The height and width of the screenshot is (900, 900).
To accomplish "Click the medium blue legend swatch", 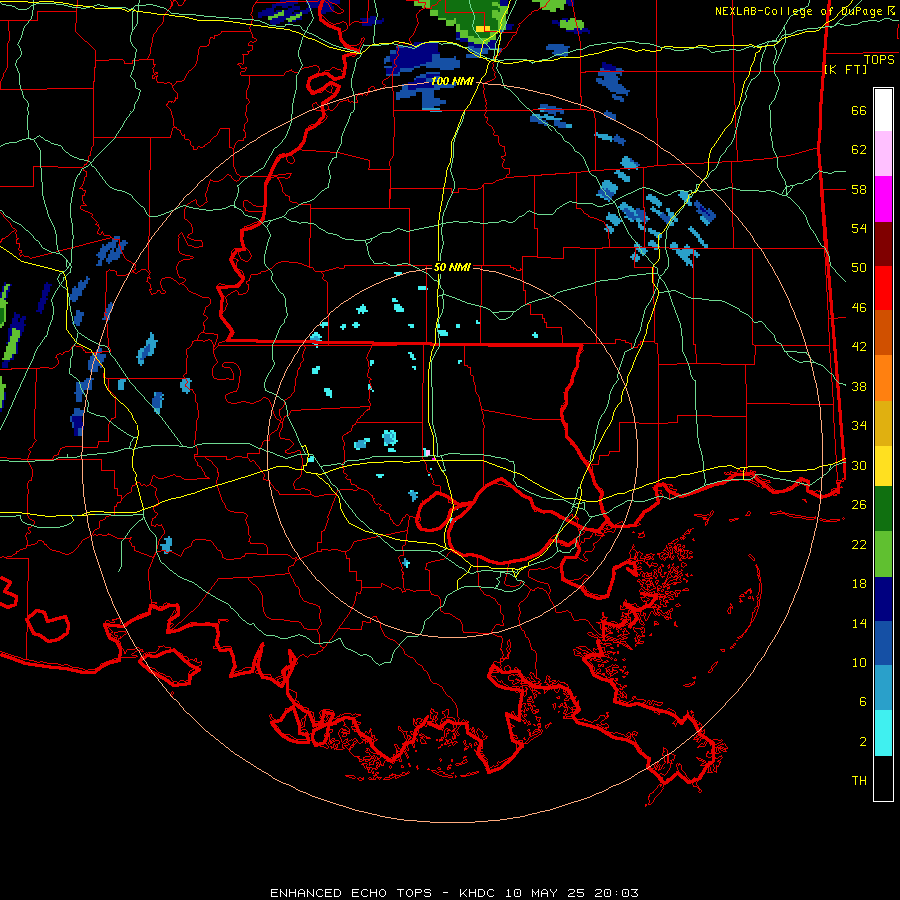I will click(883, 644).
